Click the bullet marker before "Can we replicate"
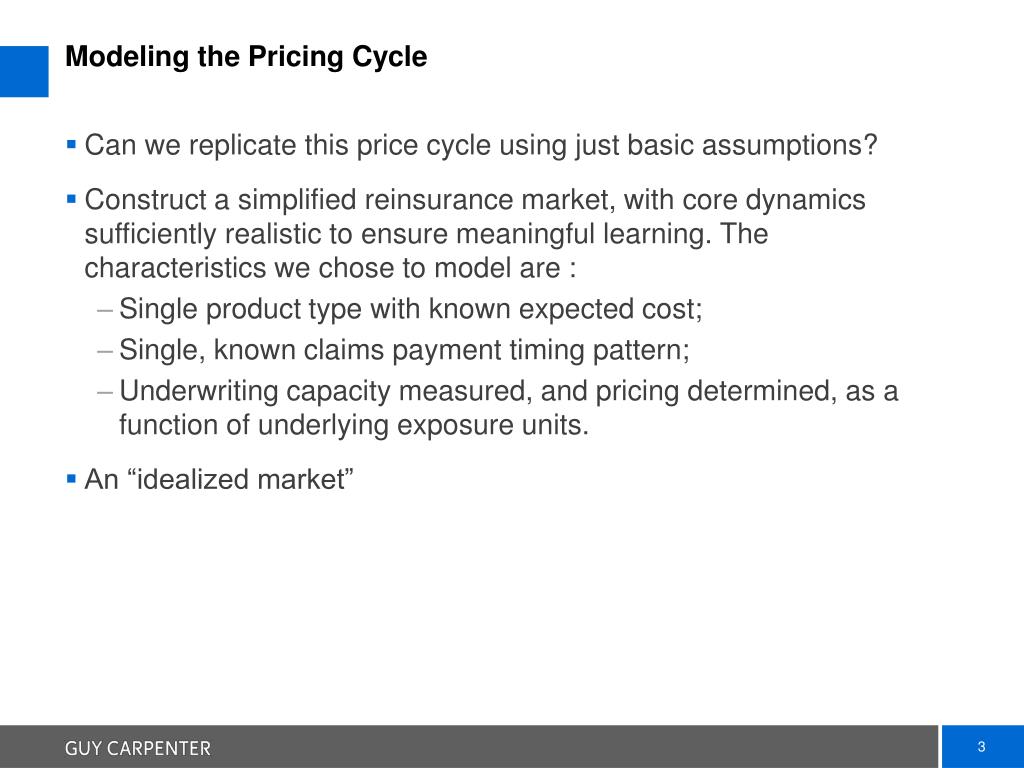1024x768 pixels. click(71, 145)
